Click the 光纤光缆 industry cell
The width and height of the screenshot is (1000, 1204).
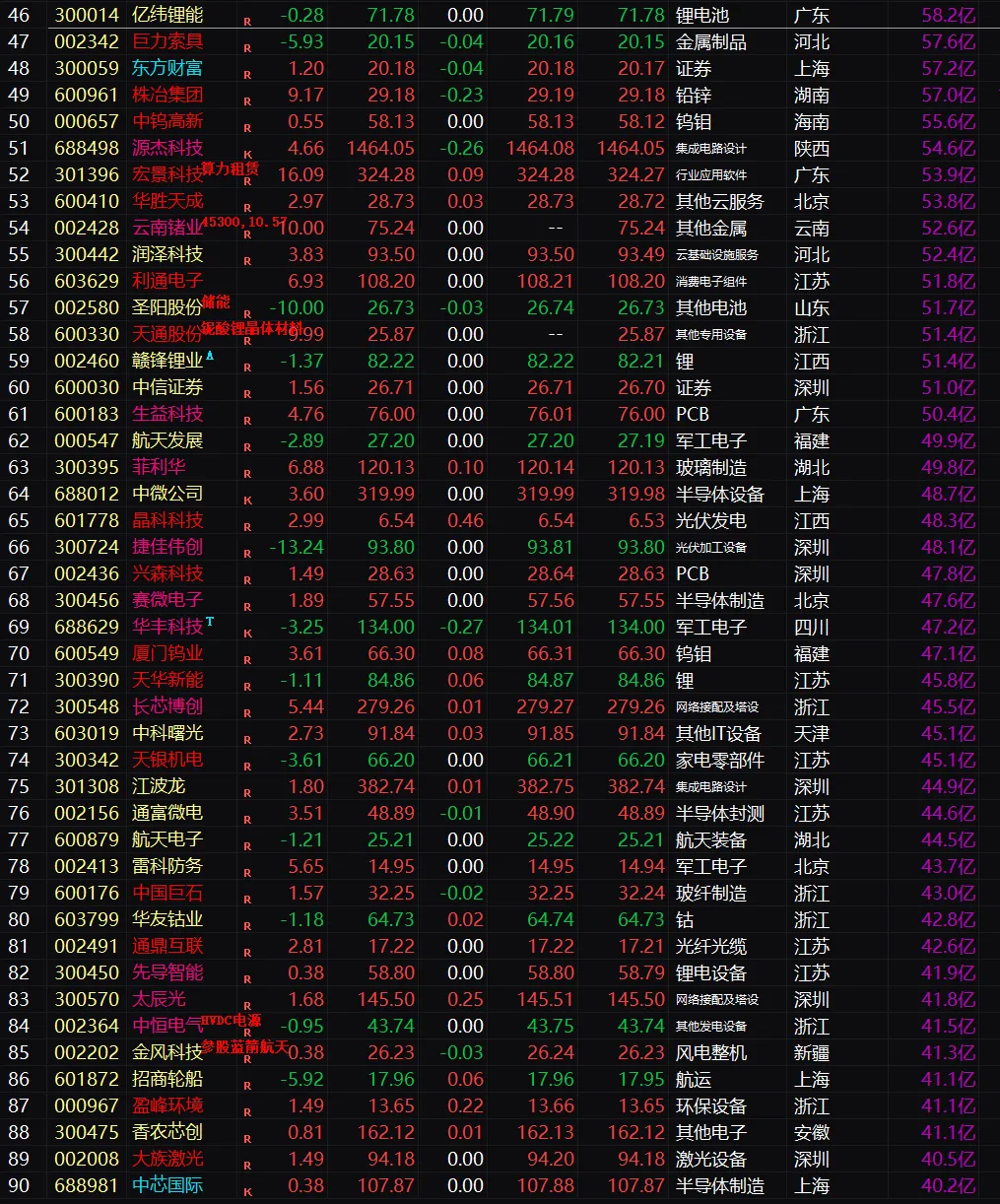tap(711, 946)
